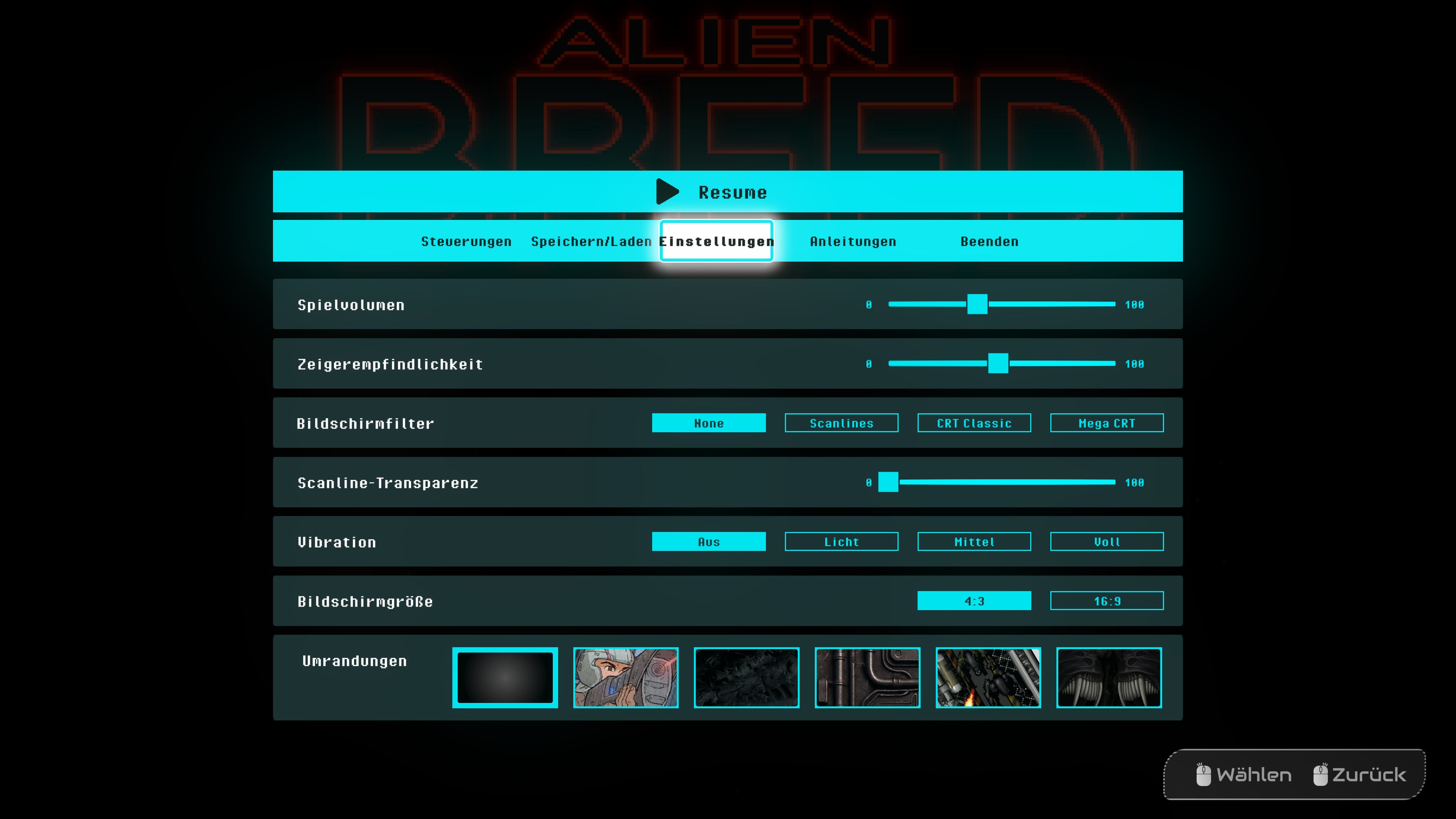Switch to the Speichern/Laden tab

[591, 242]
